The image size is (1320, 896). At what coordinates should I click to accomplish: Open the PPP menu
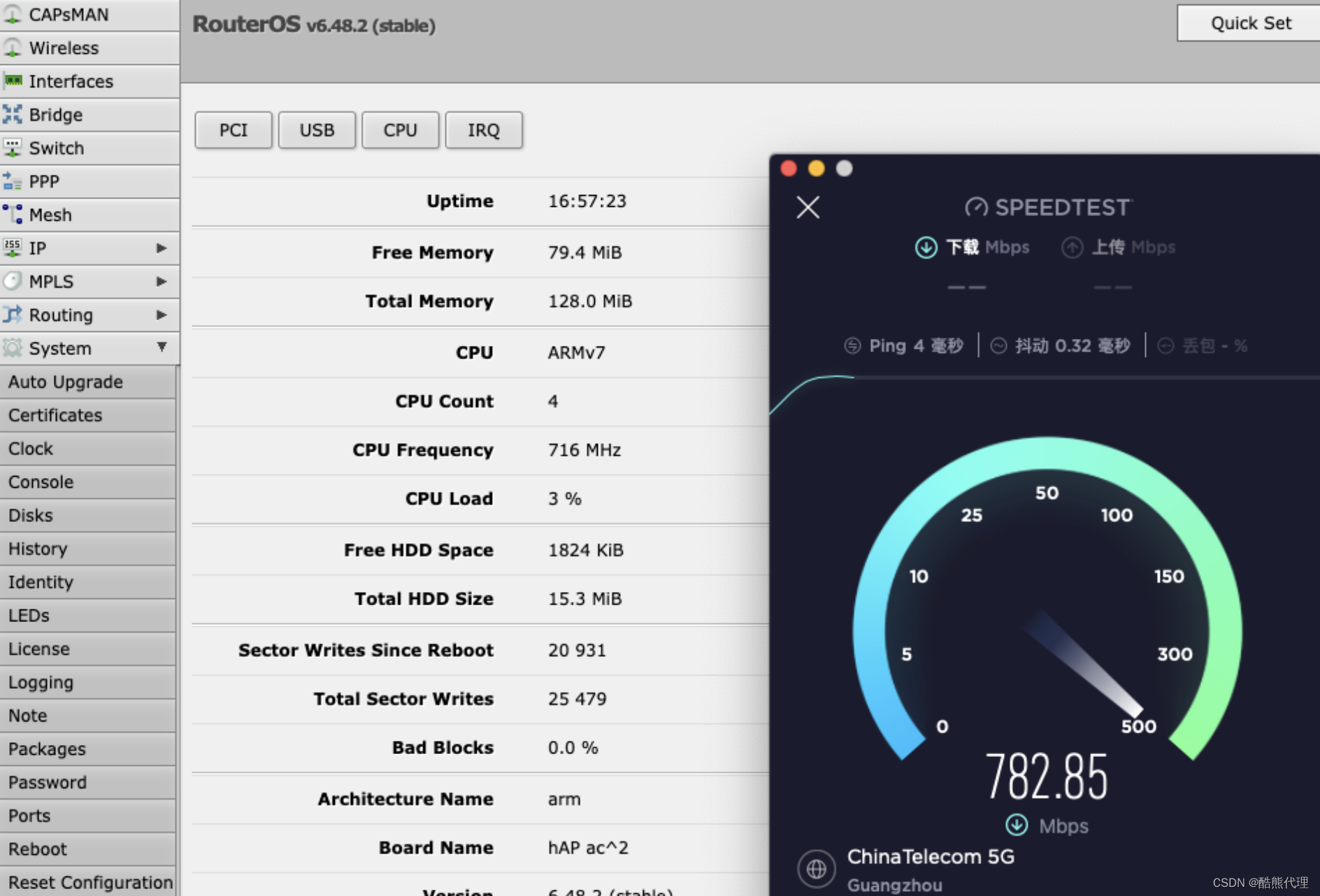click(x=89, y=182)
